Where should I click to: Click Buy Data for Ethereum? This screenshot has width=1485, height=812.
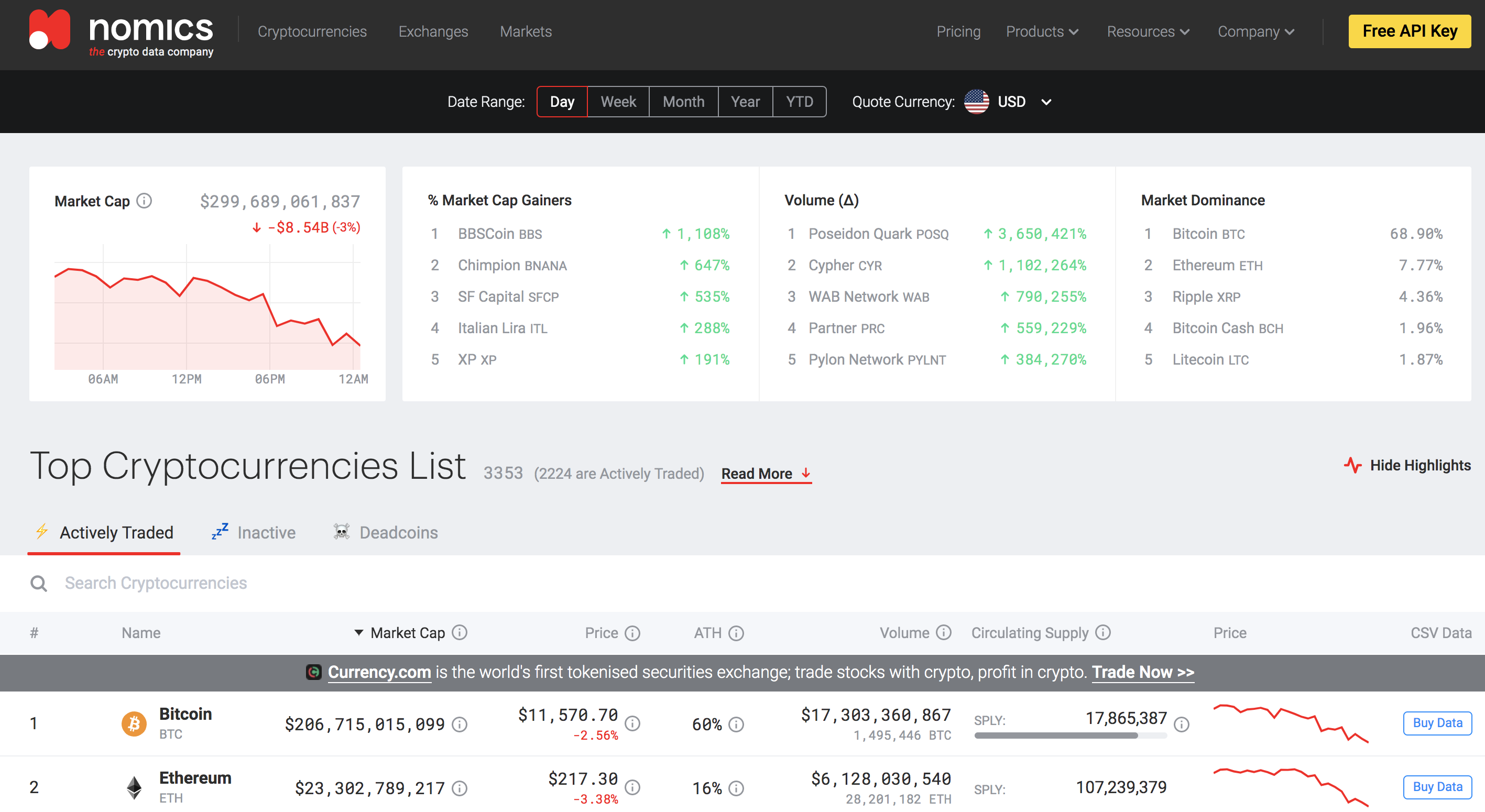(x=1437, y=787)
